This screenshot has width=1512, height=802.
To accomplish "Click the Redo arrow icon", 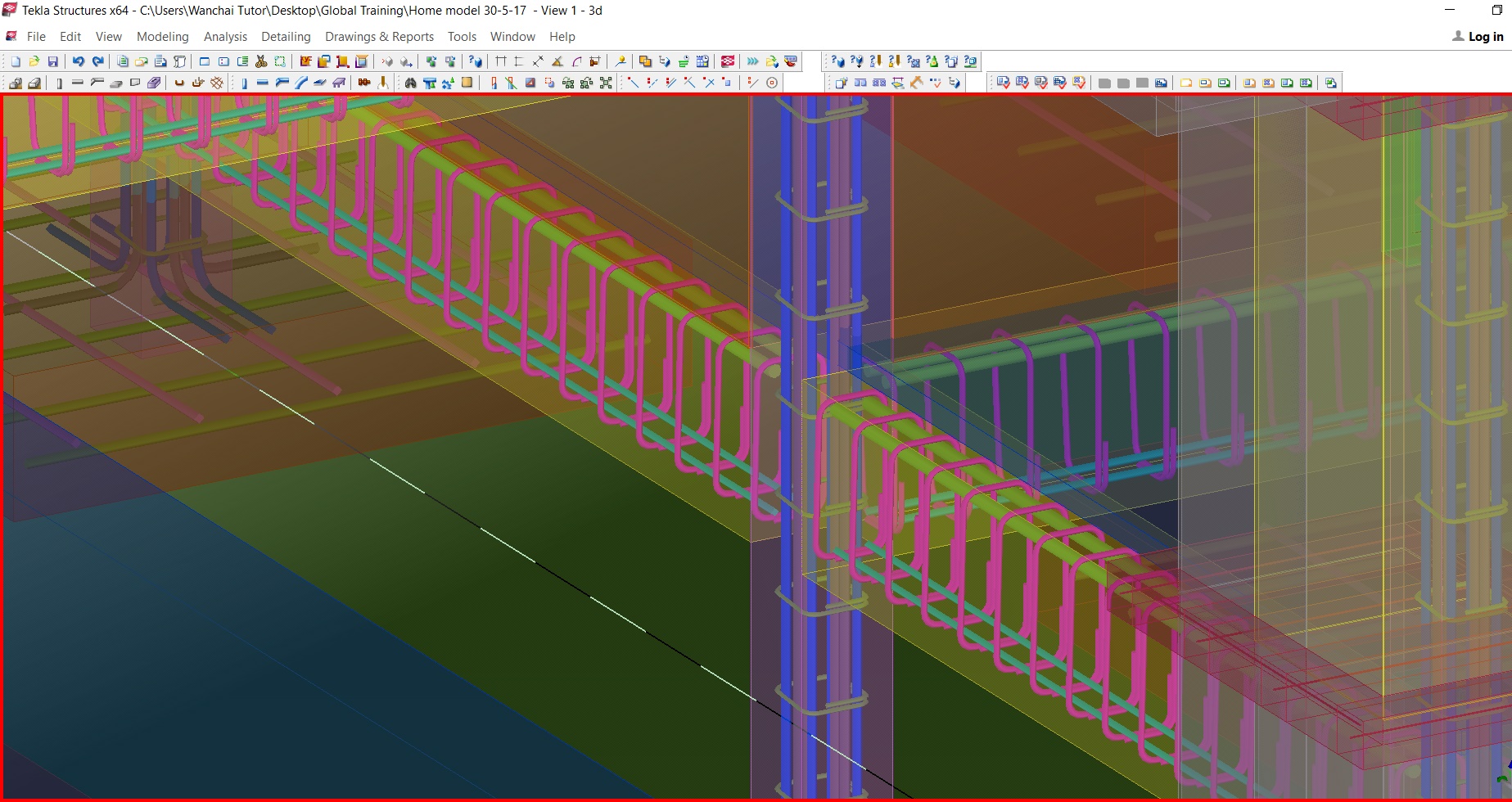I will [97, 61].
